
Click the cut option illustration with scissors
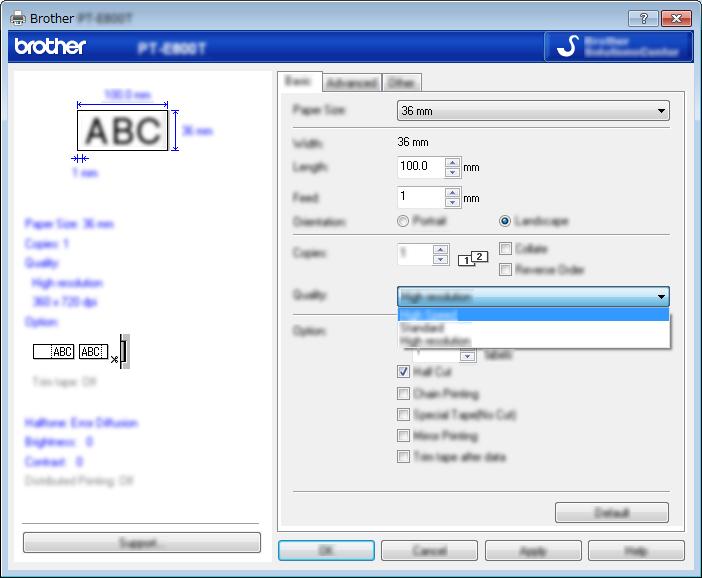[81, 352]
